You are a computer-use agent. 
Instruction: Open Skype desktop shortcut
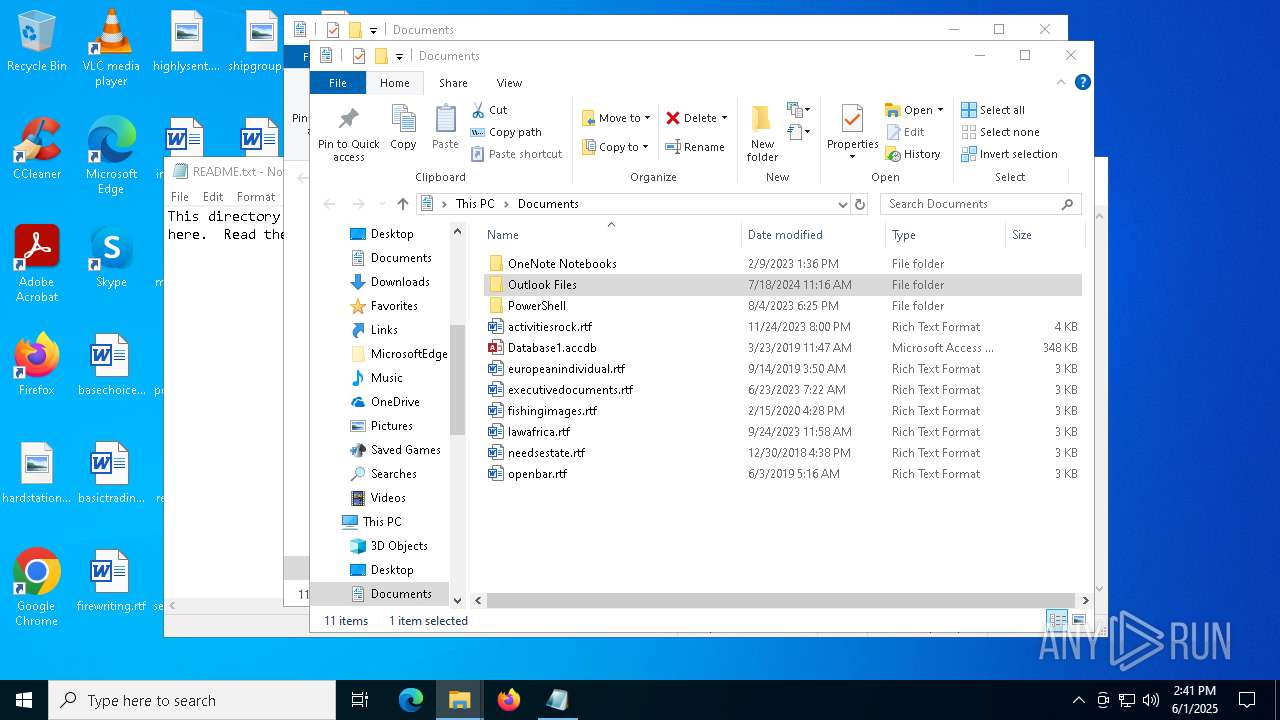coord(111,256)
